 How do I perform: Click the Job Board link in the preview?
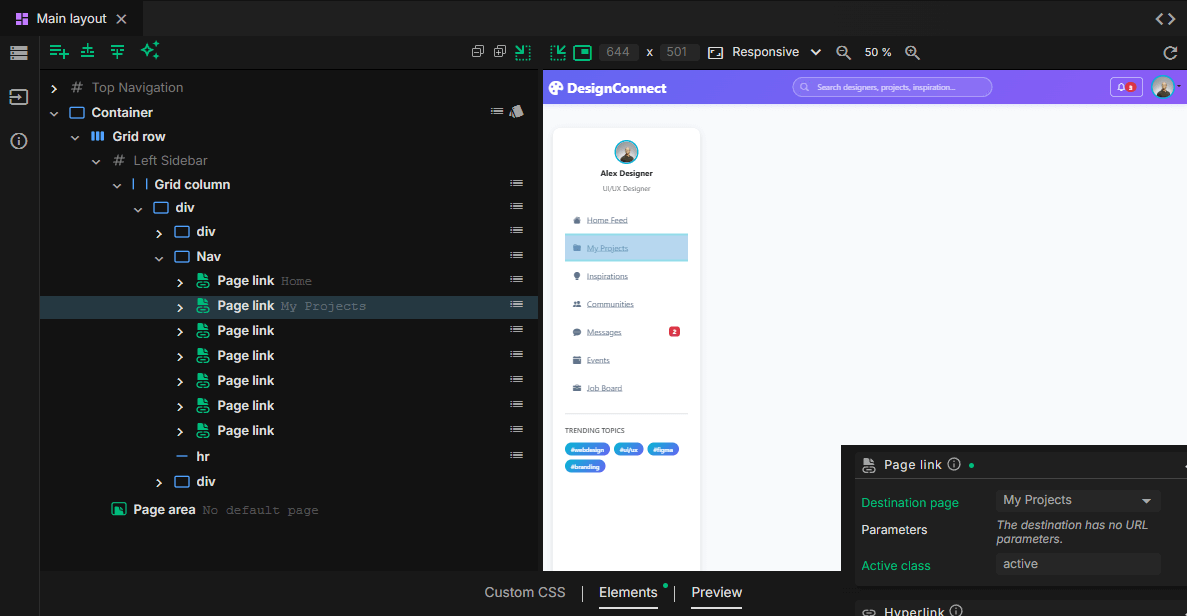click(x=604, y=388)
